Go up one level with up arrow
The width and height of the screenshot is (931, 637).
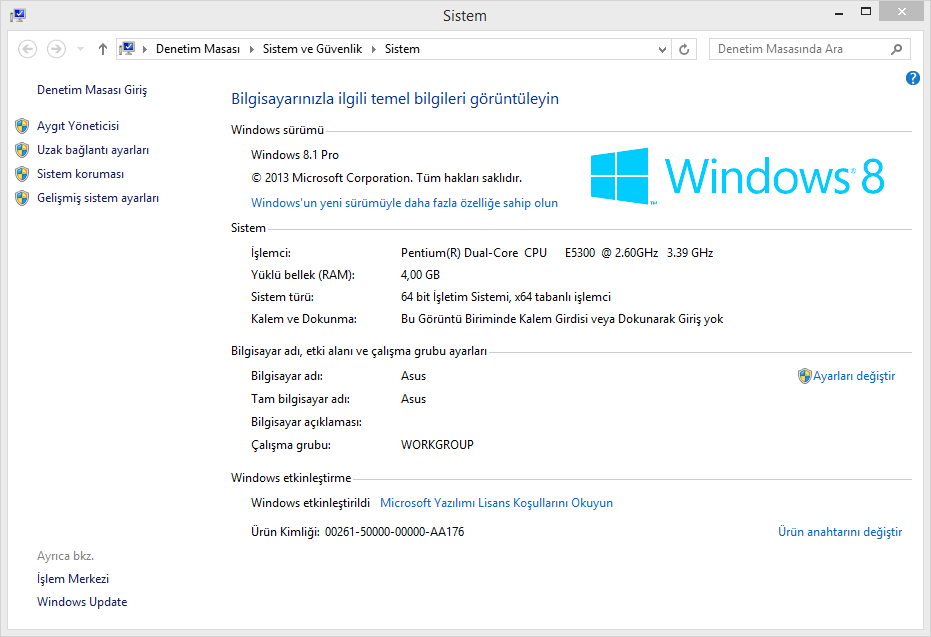coord(103,49)
